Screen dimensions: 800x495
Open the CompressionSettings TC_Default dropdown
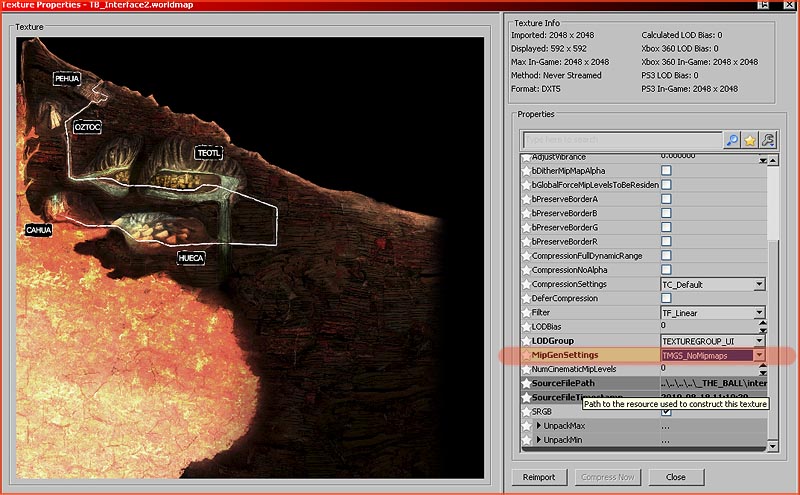[759, 284]
